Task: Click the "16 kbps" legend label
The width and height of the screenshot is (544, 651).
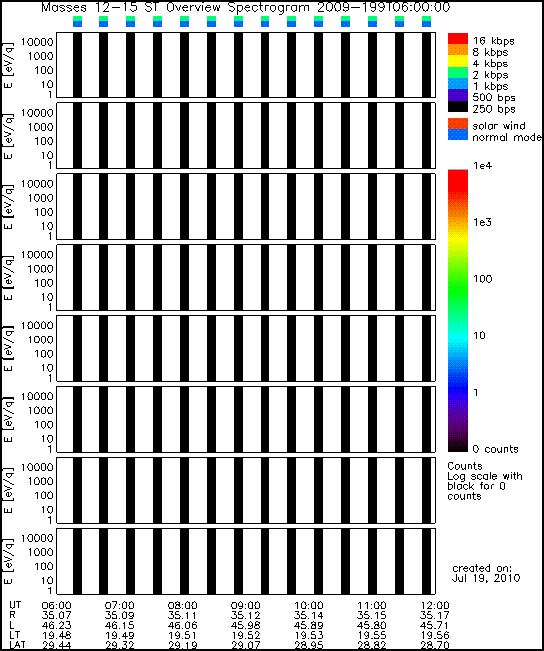Action: click(x=493, y=41)
